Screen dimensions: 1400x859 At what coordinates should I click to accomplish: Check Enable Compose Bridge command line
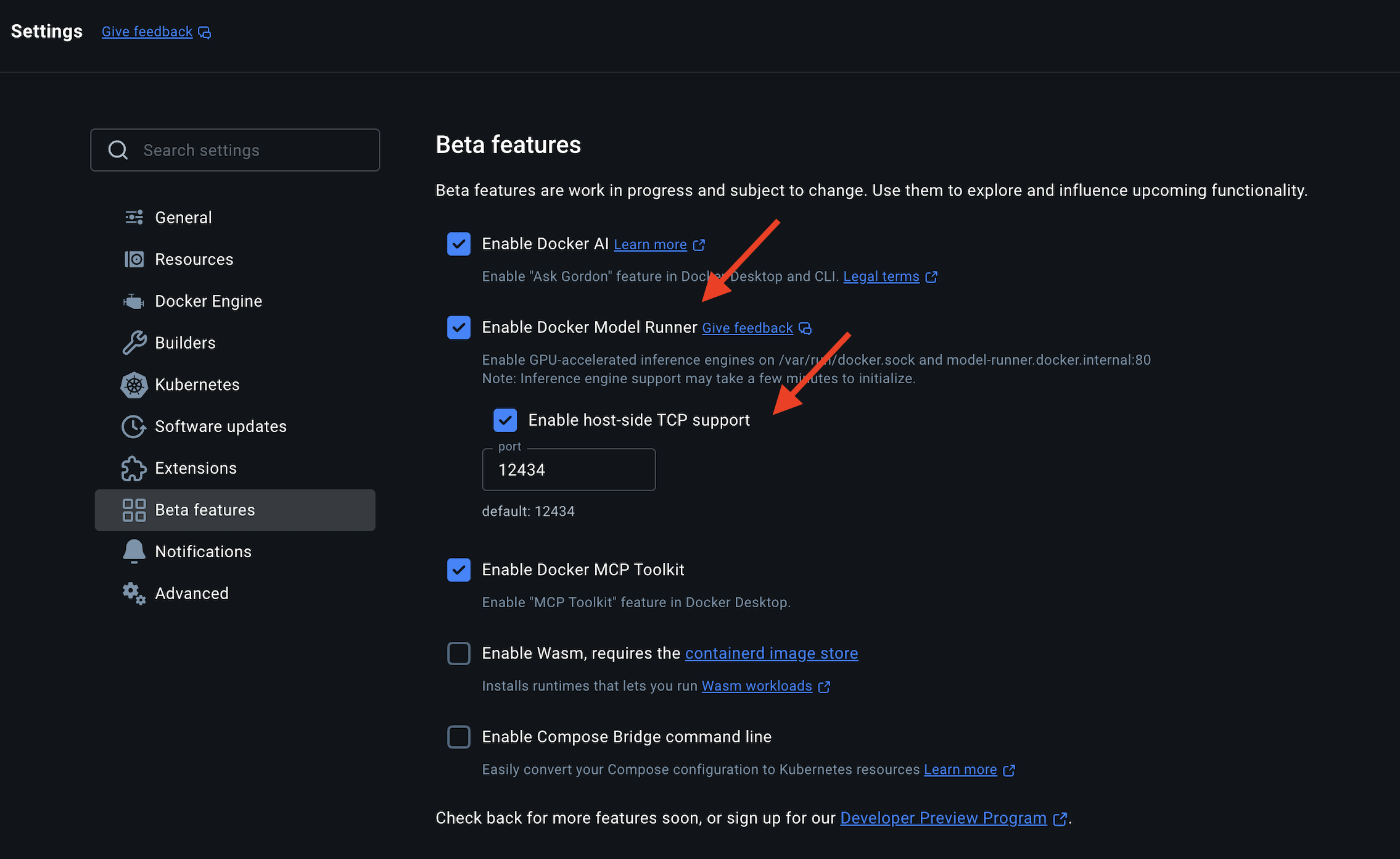point(459,737)
